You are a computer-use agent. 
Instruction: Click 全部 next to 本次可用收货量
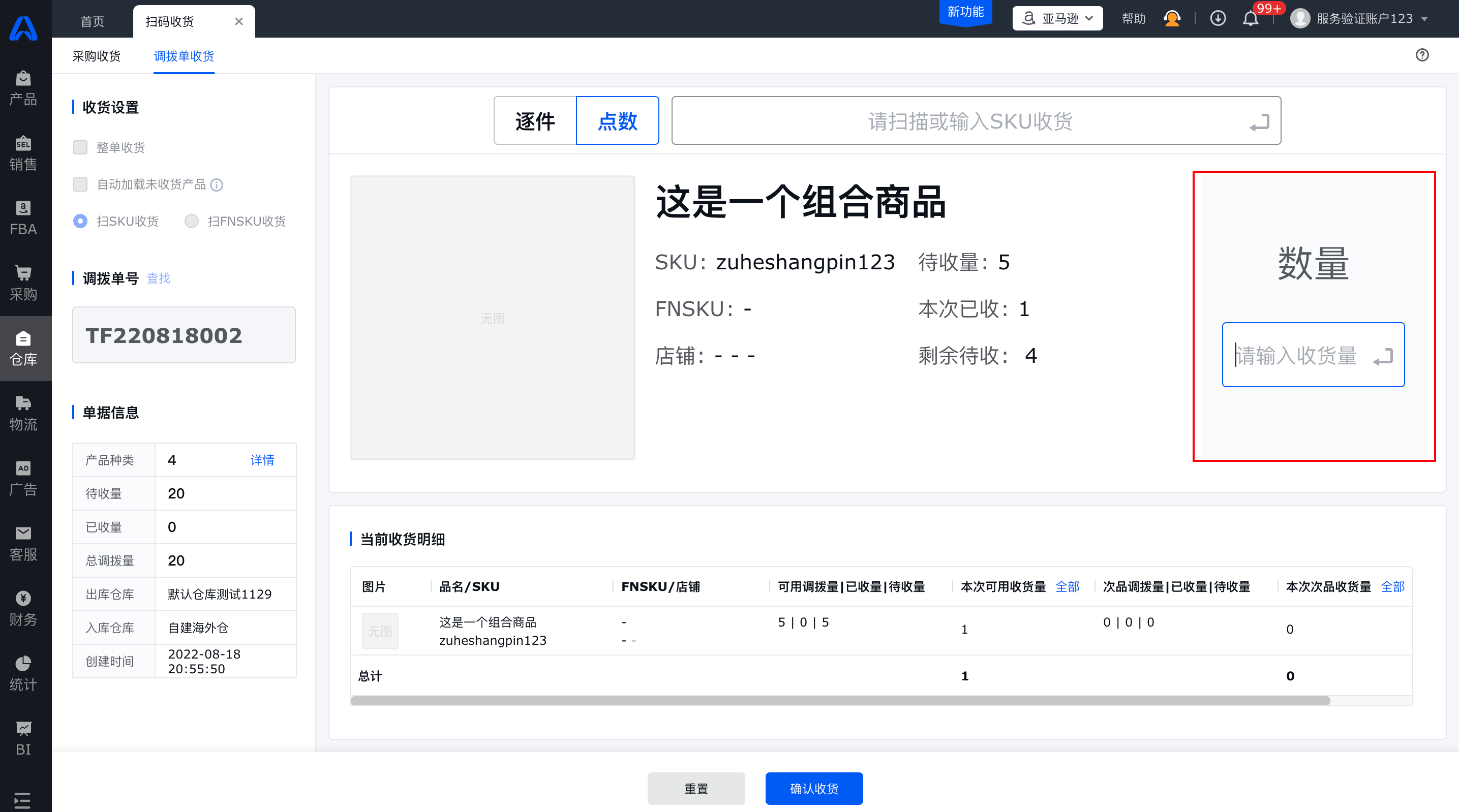[x=1068, y=586]
